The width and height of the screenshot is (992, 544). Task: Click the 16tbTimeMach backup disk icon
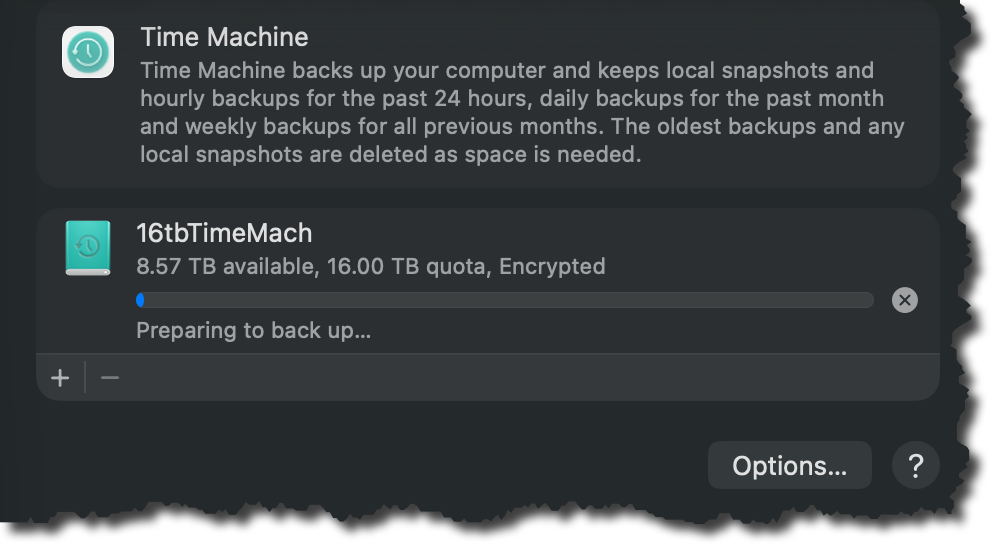(x=88, y=248)
